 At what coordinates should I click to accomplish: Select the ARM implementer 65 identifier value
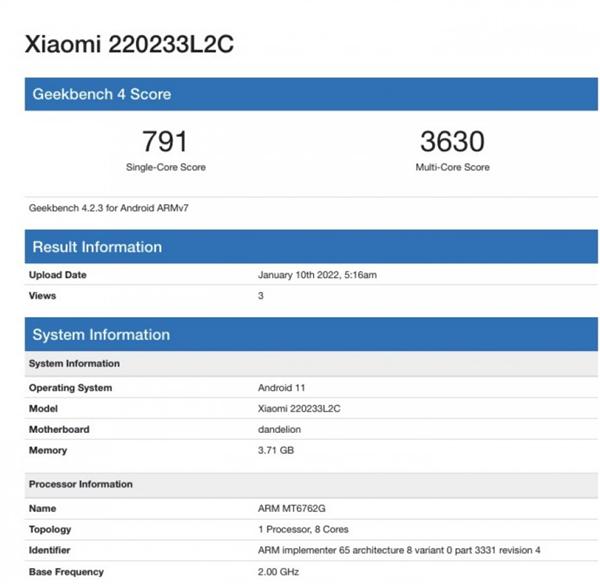click(x=399, y=550)
